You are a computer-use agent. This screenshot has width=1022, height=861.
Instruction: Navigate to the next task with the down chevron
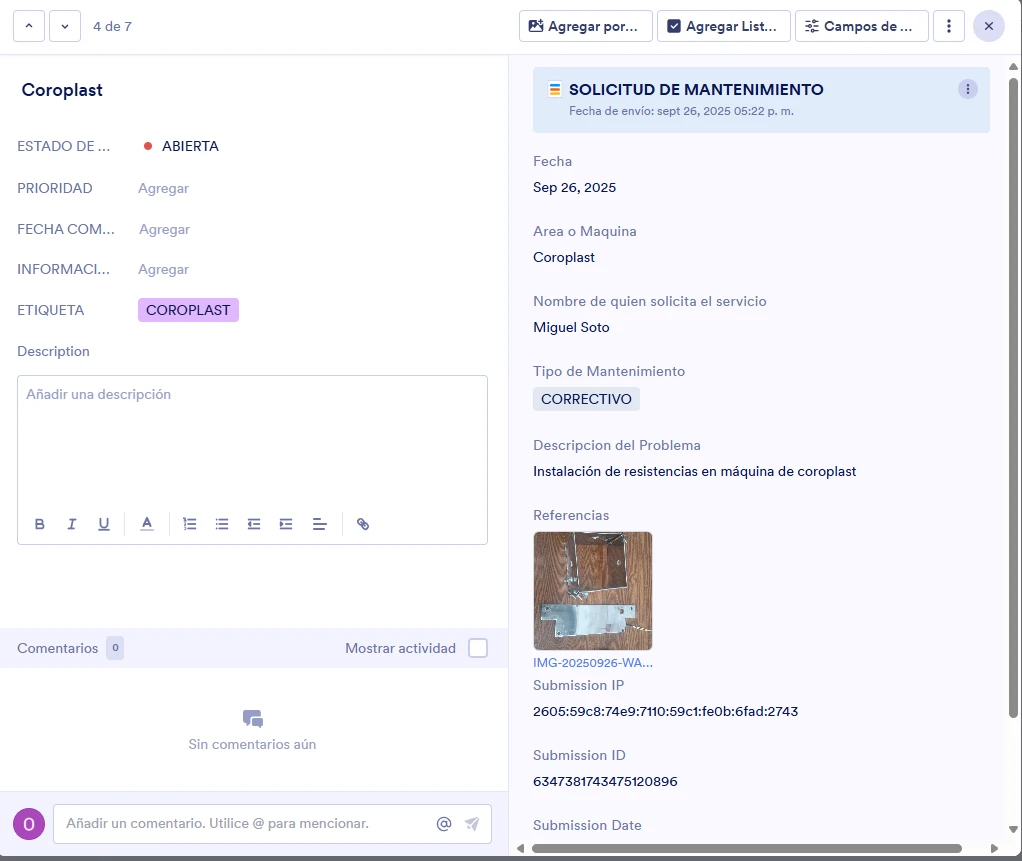click(x=63, y=26)
